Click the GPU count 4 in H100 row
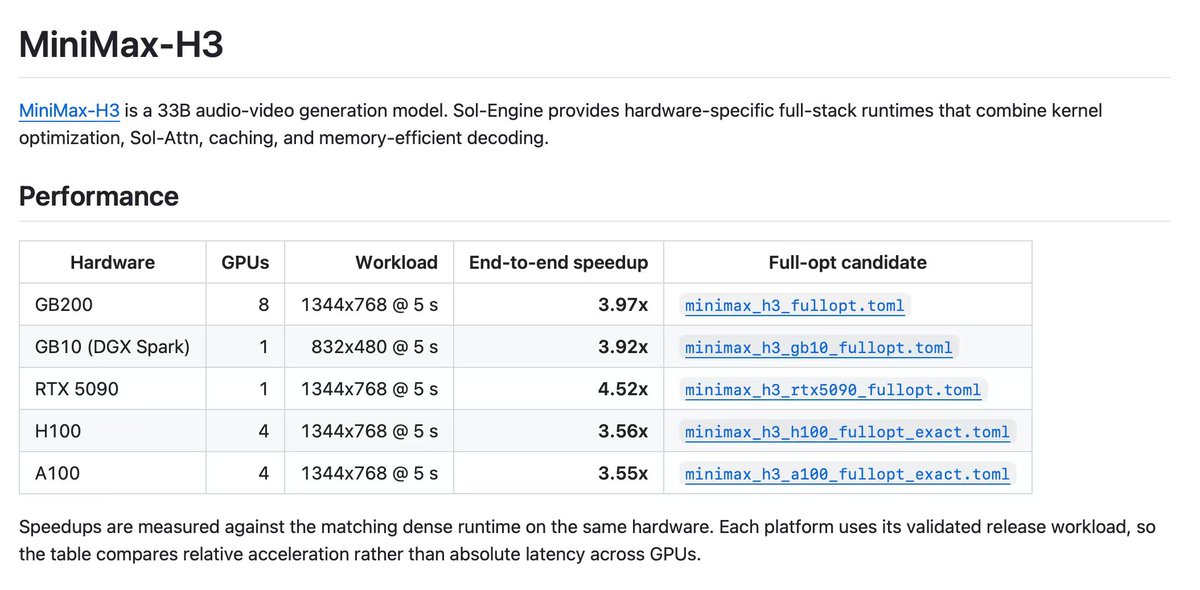 (264, 430)
